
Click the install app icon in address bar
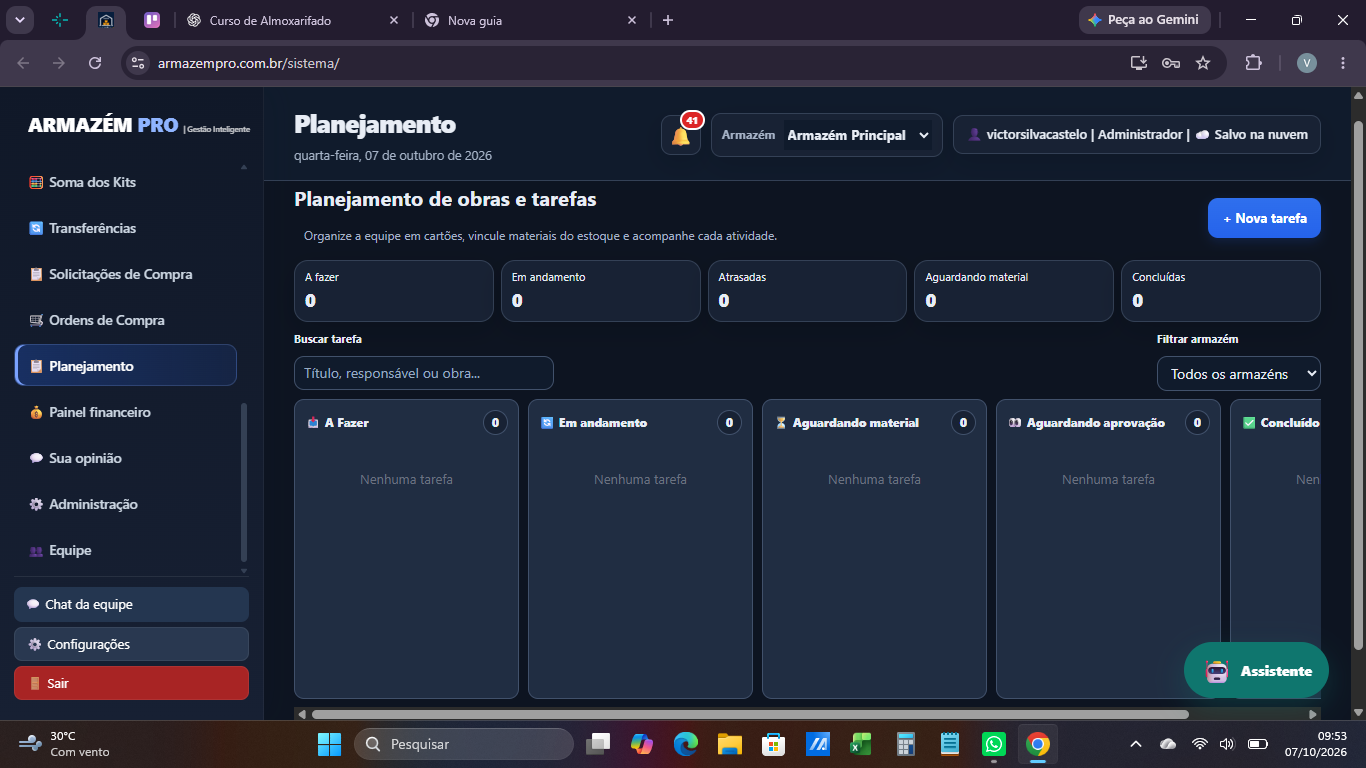coord(1139,63)
